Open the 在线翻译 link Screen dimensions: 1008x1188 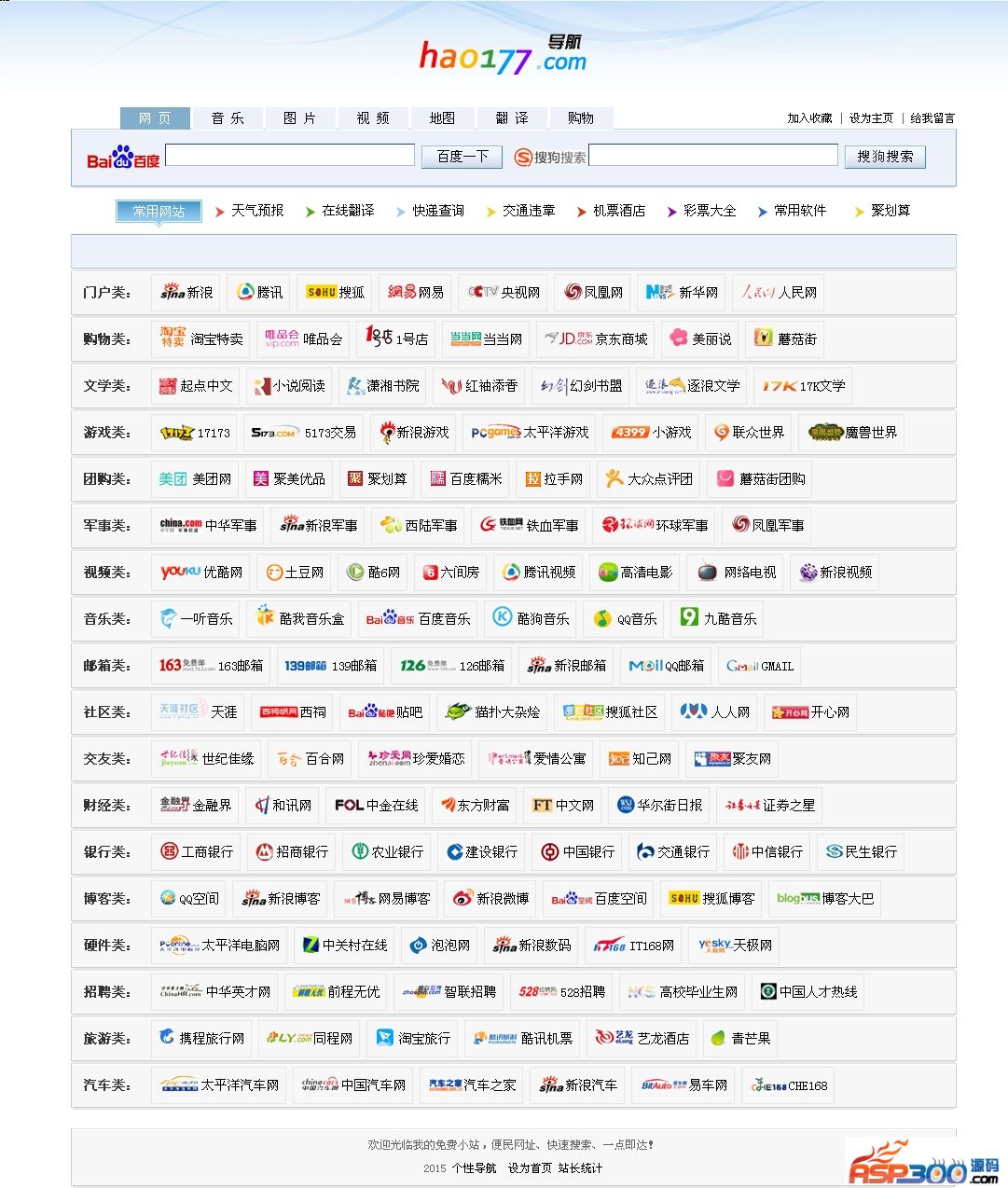click(348, 211)
